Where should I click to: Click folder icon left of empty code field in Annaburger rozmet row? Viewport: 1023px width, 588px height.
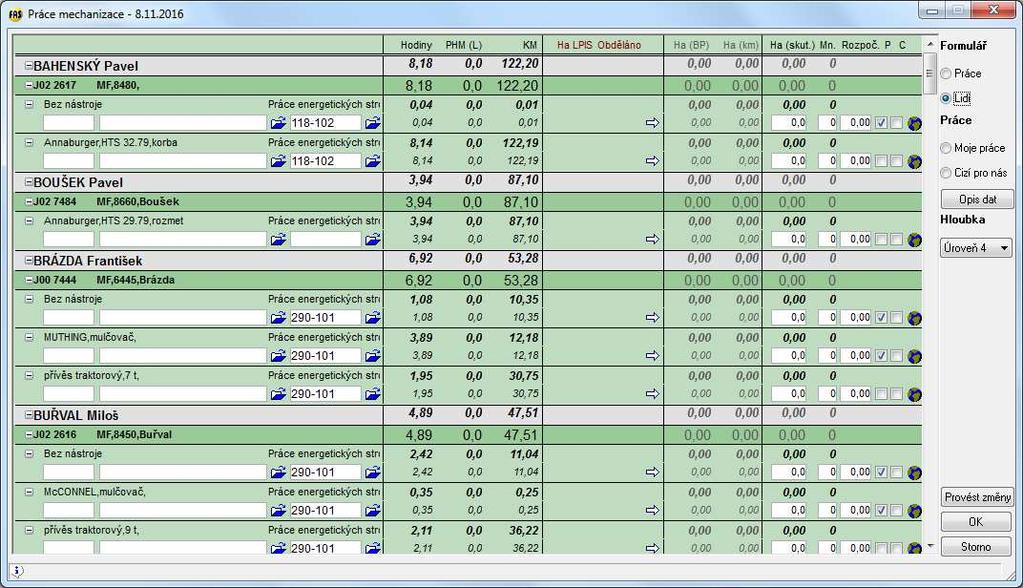[278, 240]
